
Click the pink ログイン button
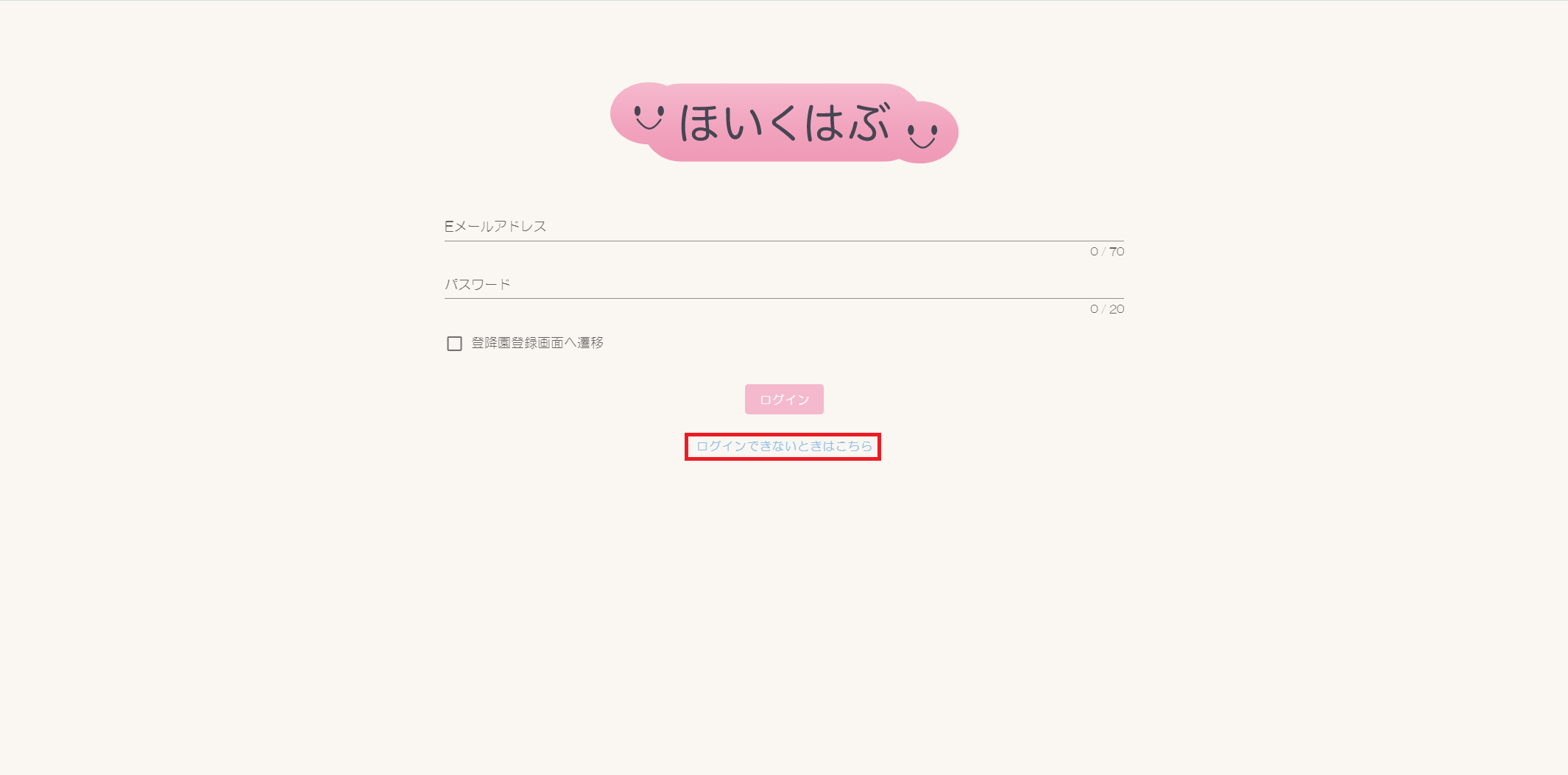tap(784, 399)
